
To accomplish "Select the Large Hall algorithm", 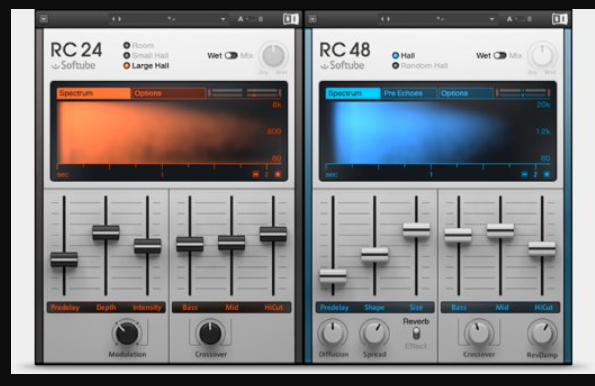I will coord(146,66).
